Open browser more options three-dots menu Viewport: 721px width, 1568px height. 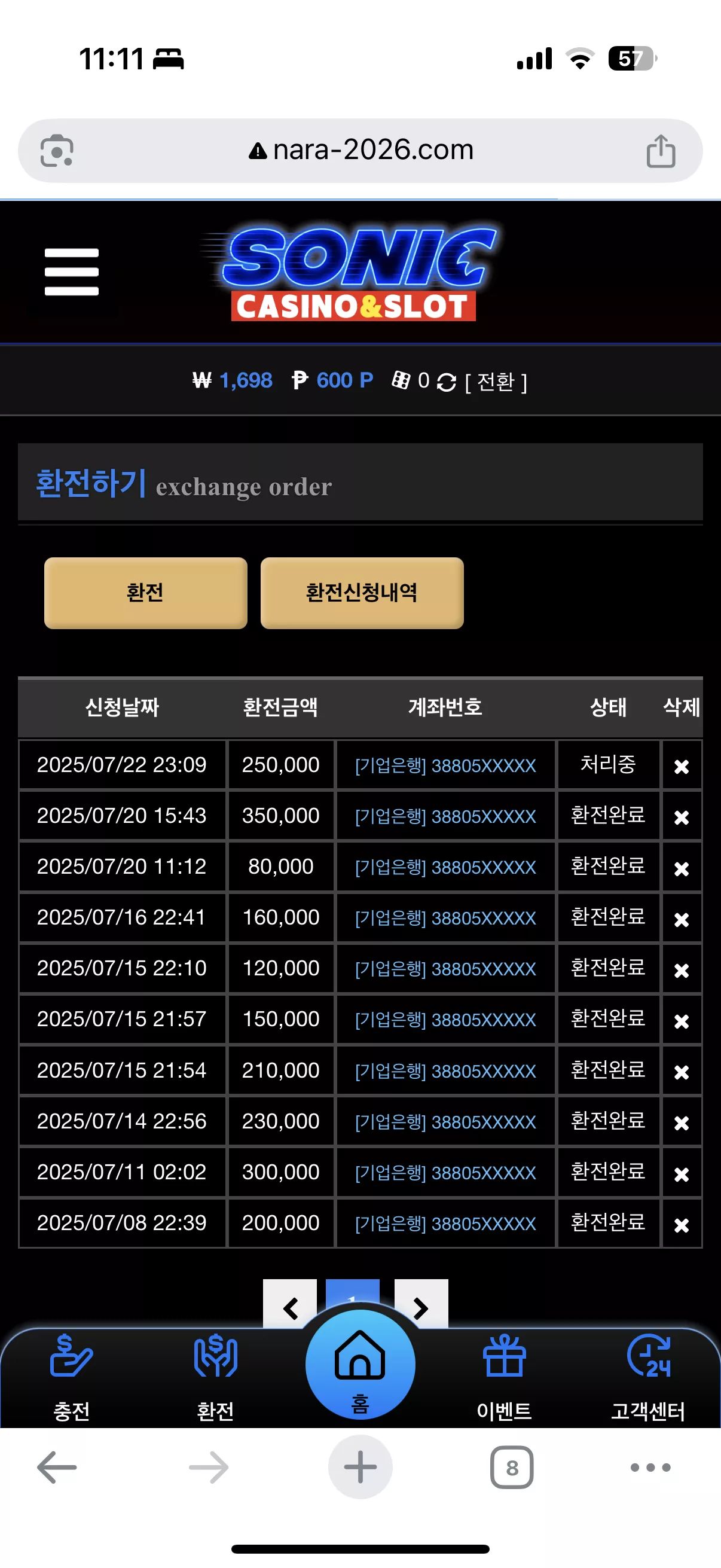coord(650,1468)
